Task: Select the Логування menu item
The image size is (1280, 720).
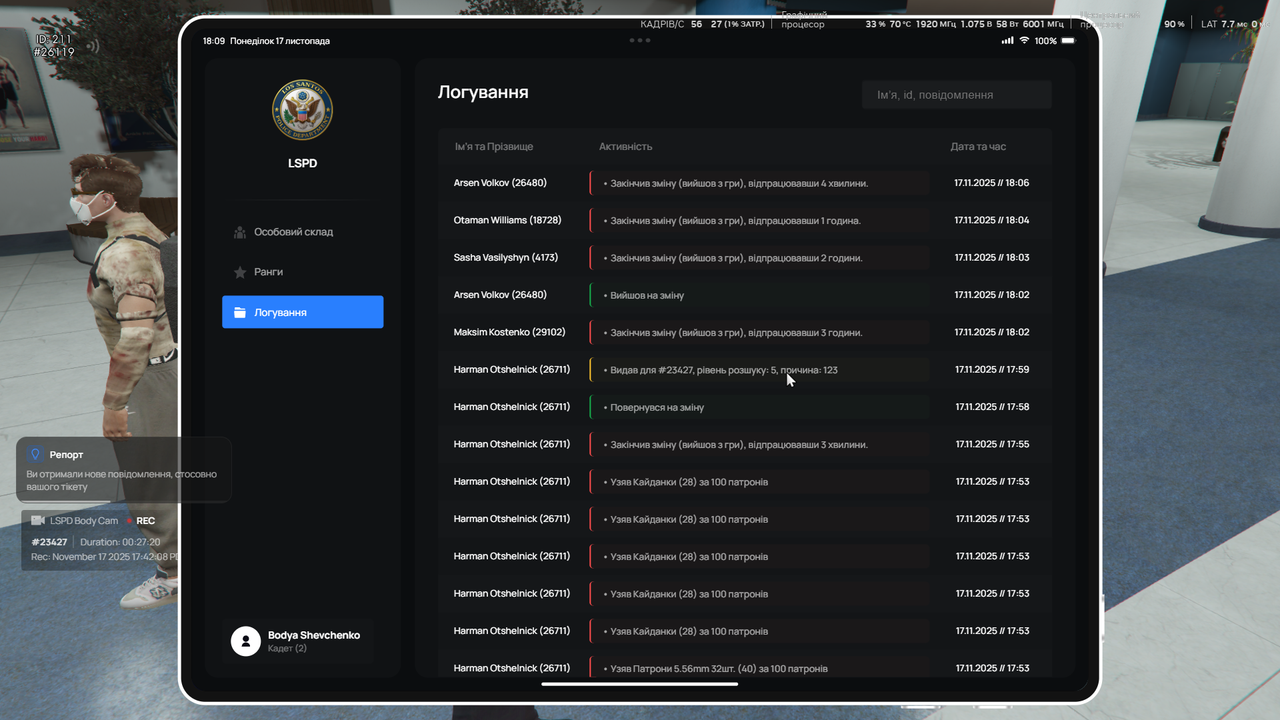Action: 302,312
